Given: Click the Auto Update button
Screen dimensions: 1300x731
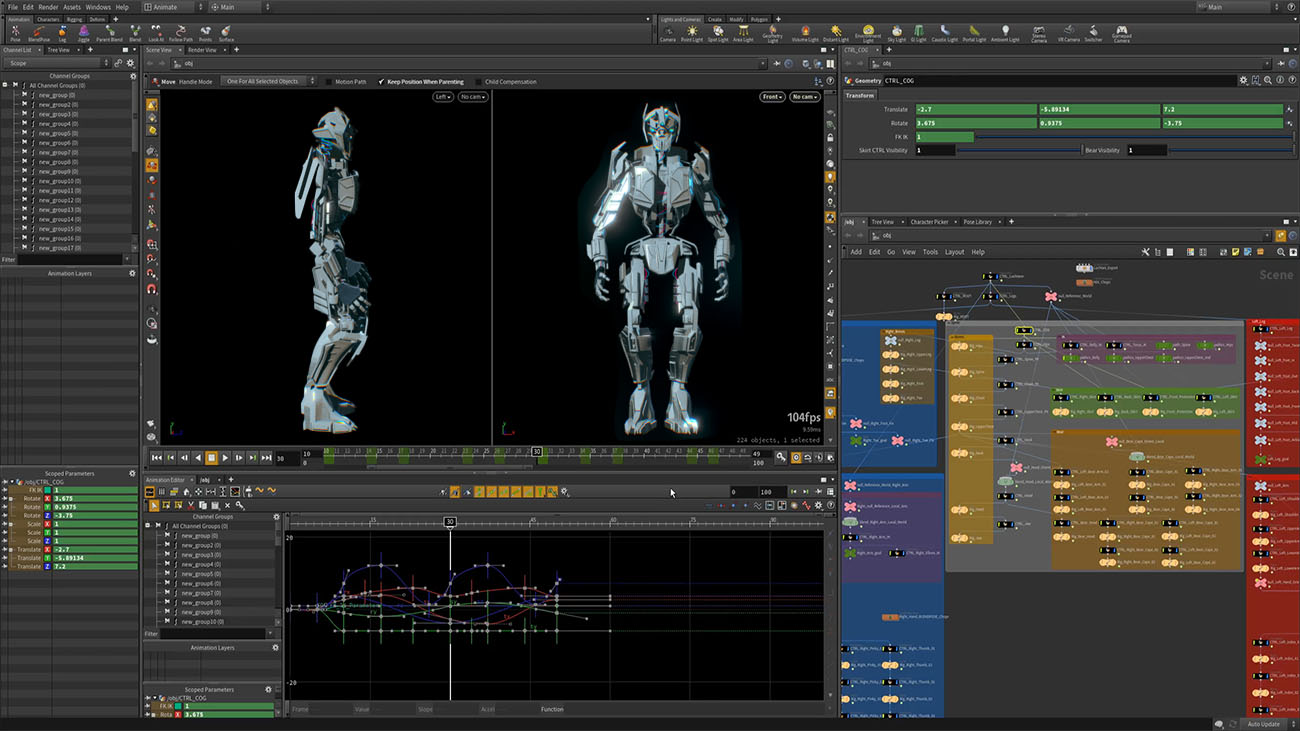Looking at the screenshot, I should [1263, 724].
